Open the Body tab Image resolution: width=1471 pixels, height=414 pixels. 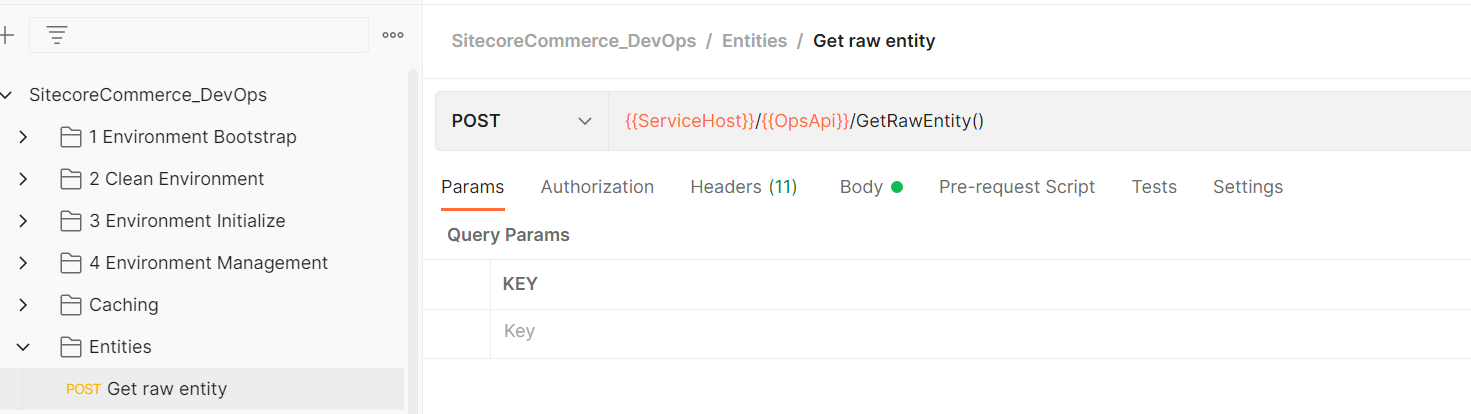(x=871, y=187)
